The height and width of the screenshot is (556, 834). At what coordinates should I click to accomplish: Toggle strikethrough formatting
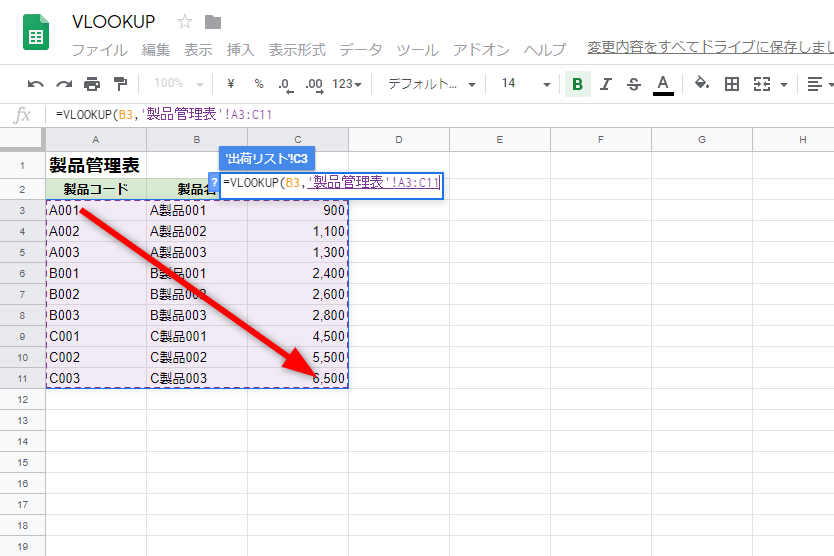(633, 84)
